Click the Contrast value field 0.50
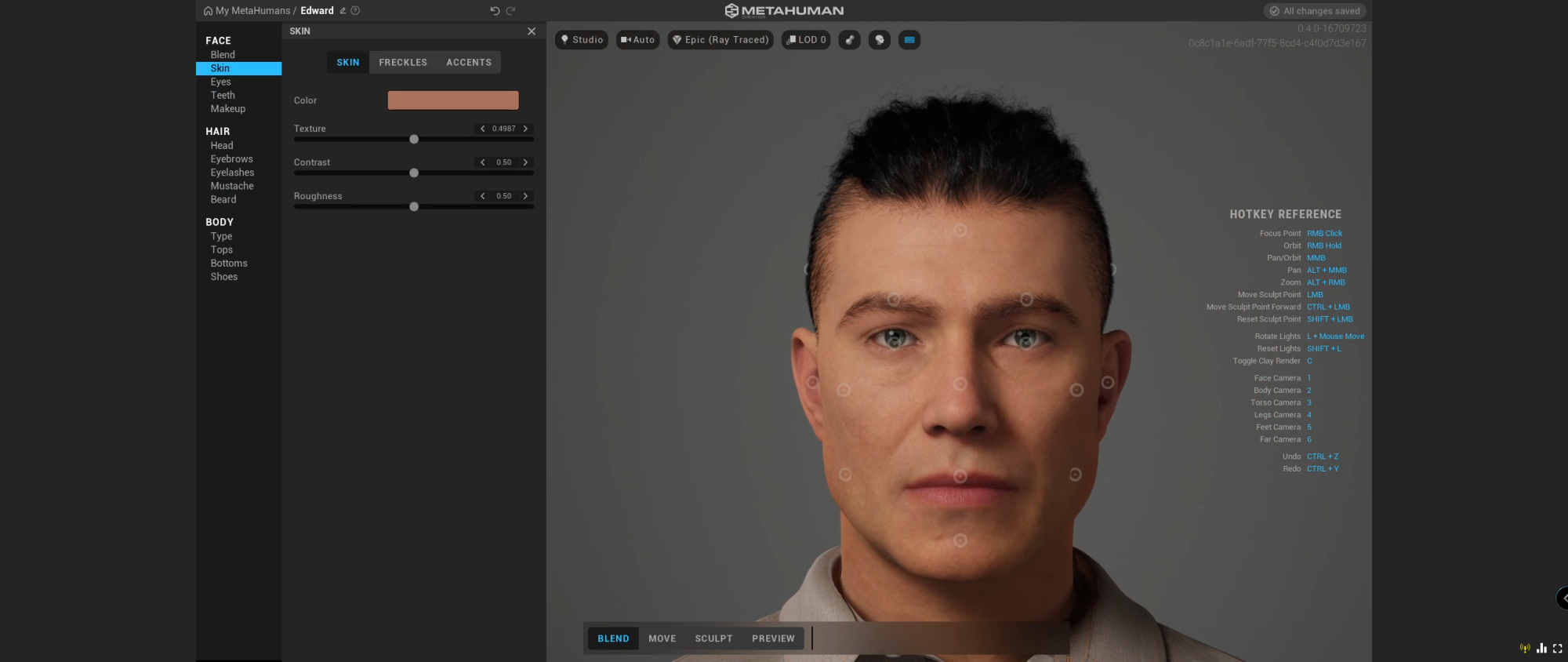Viewport: 1568px width, 662px height. pos(504,162)
